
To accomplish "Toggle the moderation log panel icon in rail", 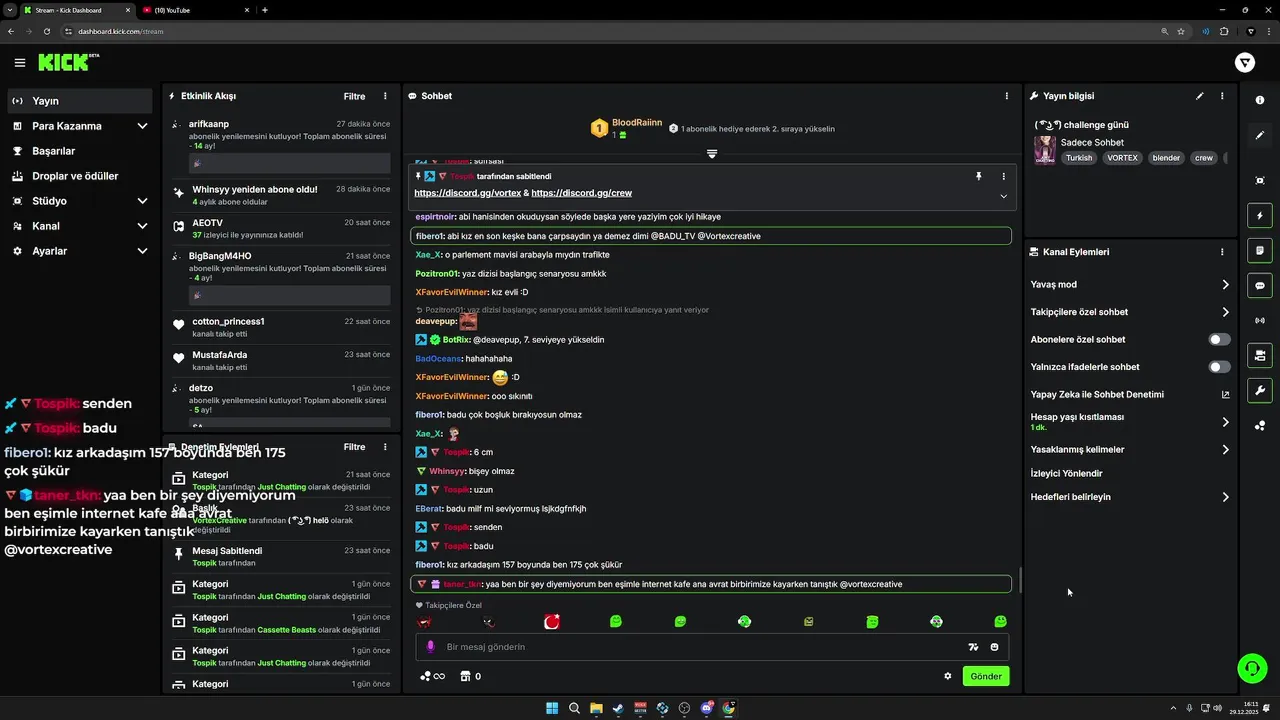I will tap(1260, 250).
